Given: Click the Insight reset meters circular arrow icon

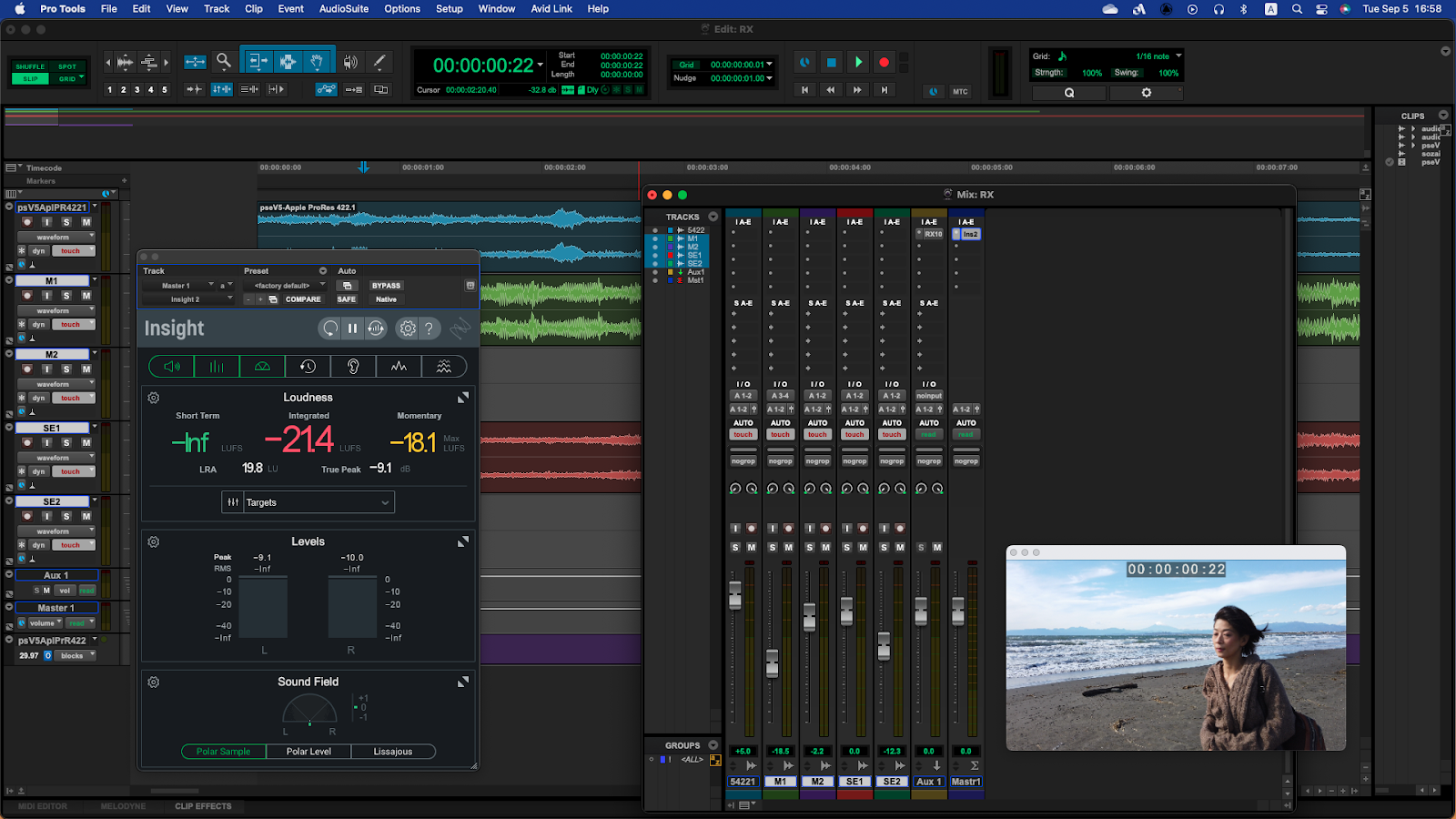Looking at the screenshot, I should [330, 329].
